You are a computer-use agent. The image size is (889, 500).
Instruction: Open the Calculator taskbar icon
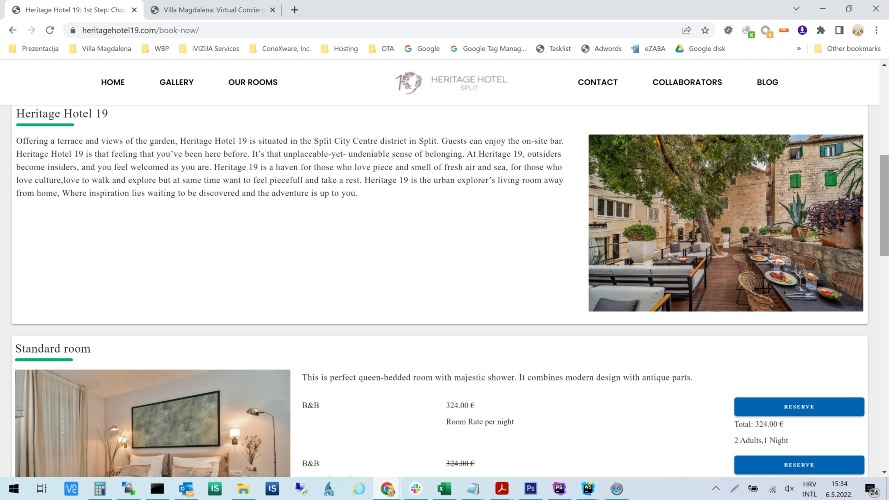100,489
